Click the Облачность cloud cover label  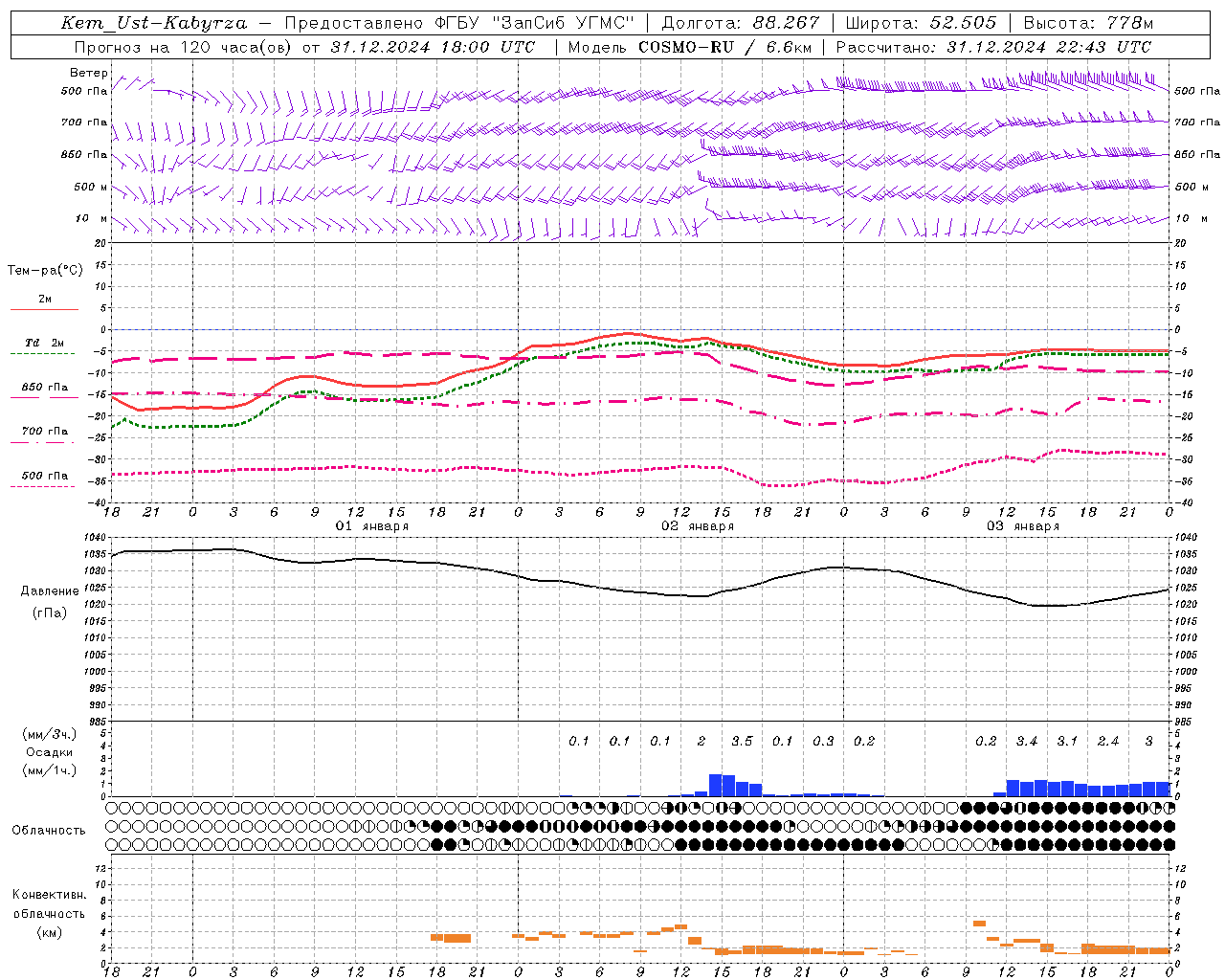pos(49,831)
